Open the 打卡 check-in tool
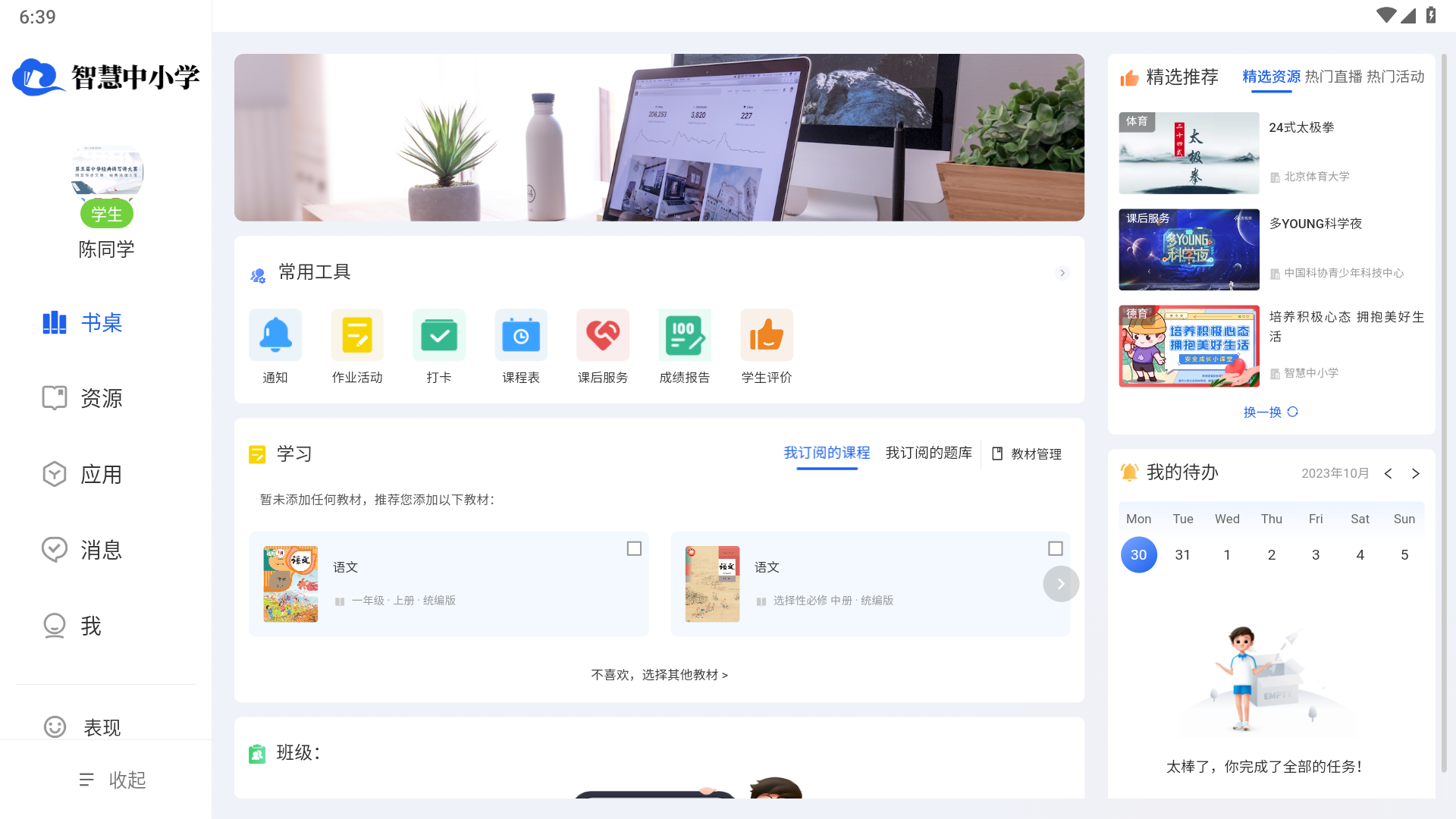Image resolution: width=1456 pixels, height=819 pixels. (x=438, y=347)
